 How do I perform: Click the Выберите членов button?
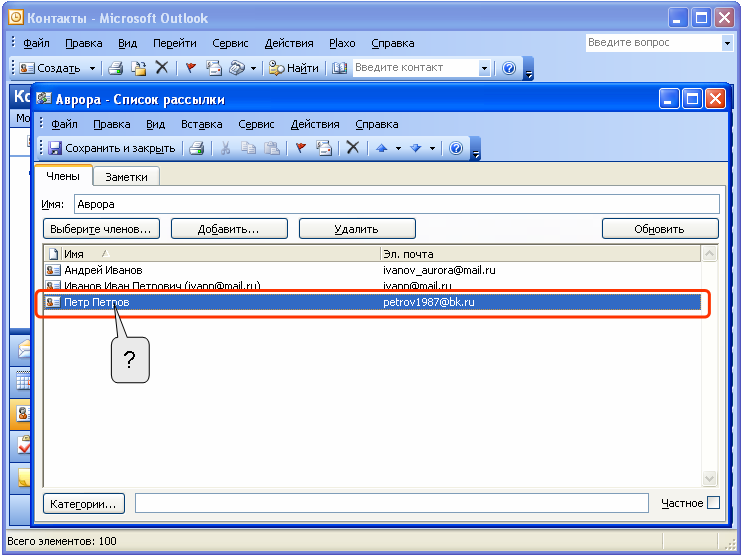[x=101, y=229]
